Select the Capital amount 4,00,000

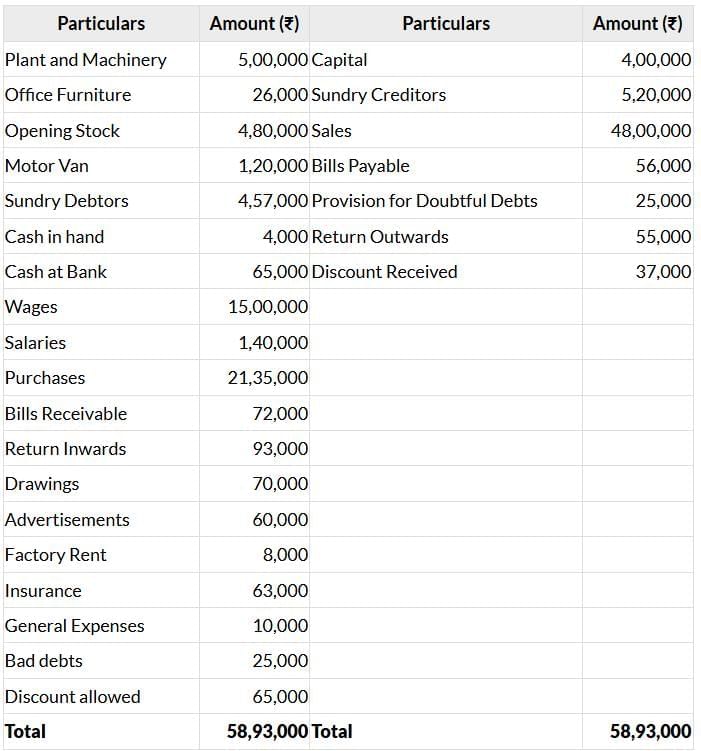click(655, 60)
